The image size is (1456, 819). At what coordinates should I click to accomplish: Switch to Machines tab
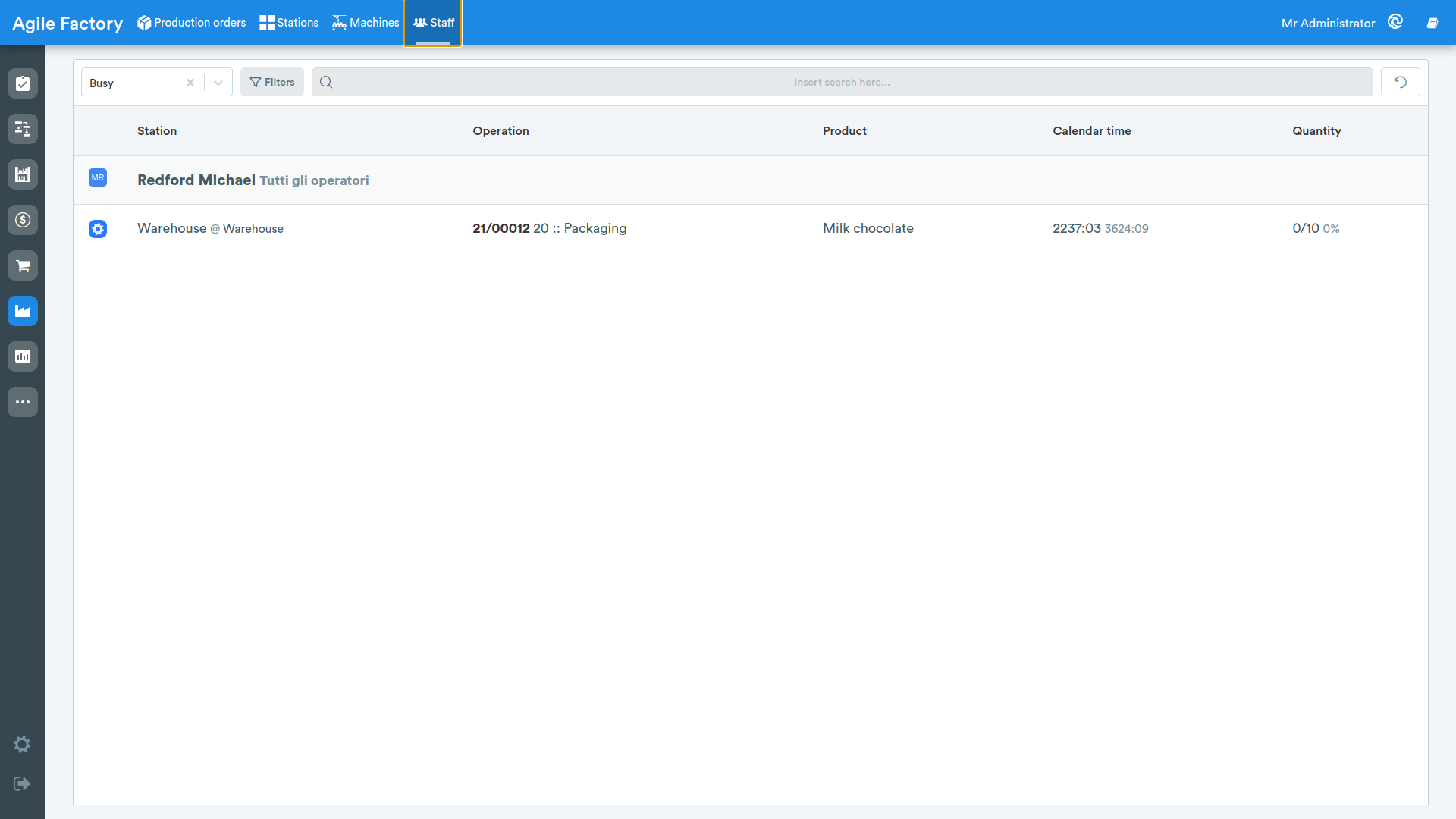tap(366, 23)
